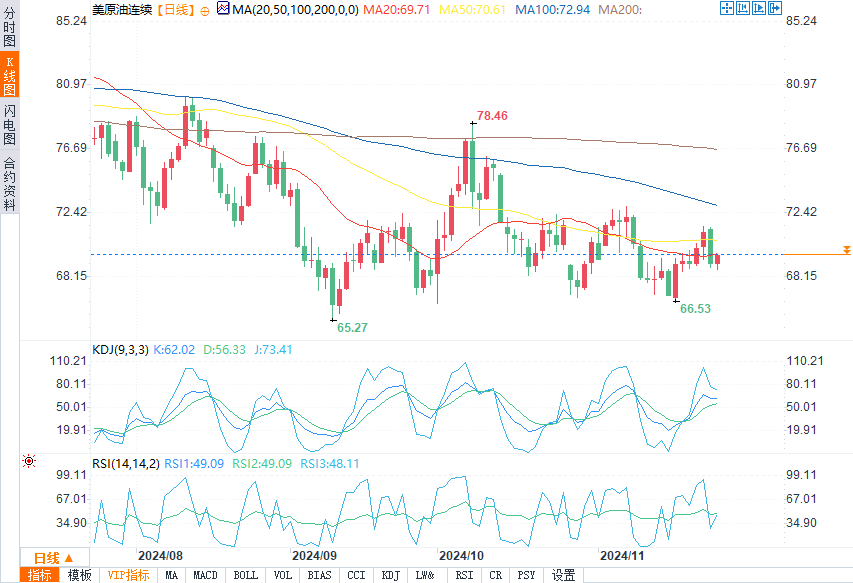This screenshot has width=853, height=583.
Task: Click the RSI3:48.11 value
Action: (x=330, y=463)
